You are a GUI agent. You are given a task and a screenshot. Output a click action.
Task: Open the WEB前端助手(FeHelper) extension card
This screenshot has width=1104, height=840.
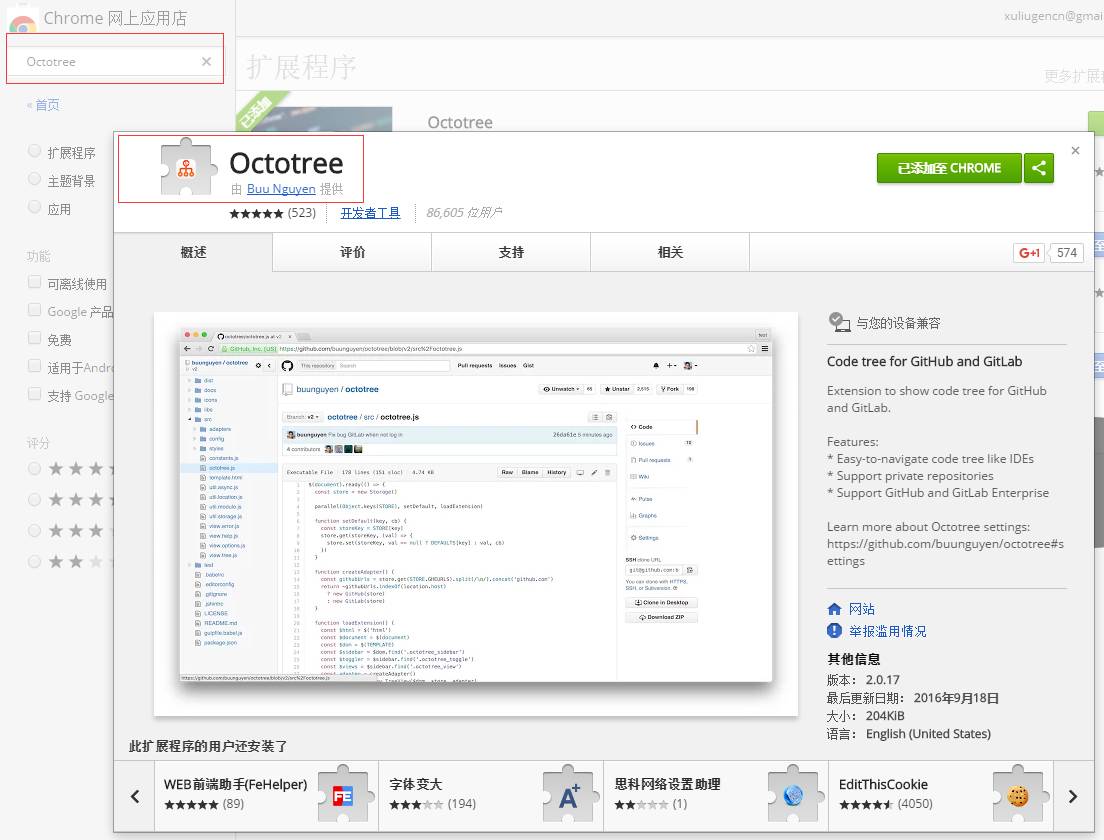click(266, 796)
